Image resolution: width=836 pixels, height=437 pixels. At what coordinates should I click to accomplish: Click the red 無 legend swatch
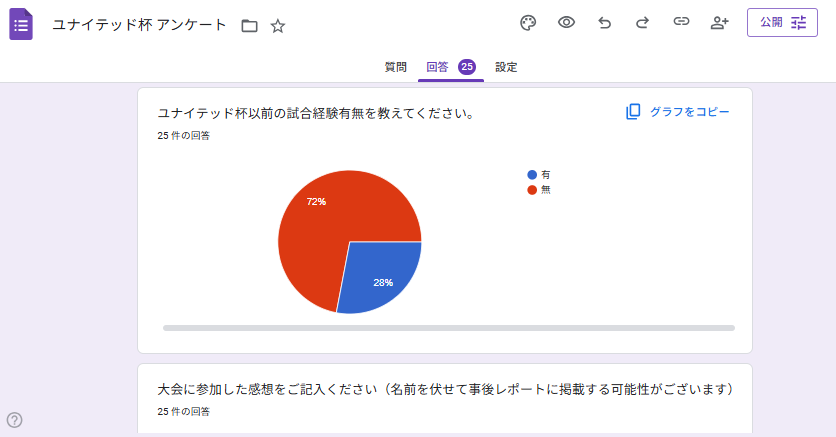(532, 190)
